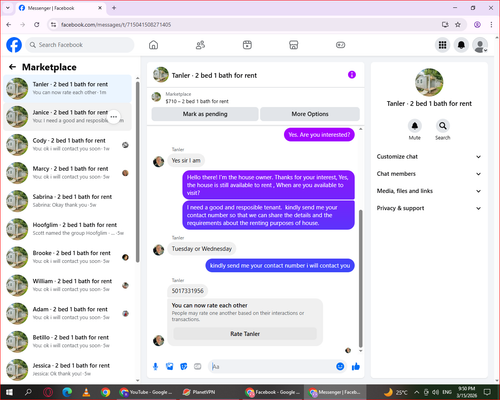500x400 pixels.
Task: Show hidden system tray icons
Action: pyautogui.click(x=417, y=392)
